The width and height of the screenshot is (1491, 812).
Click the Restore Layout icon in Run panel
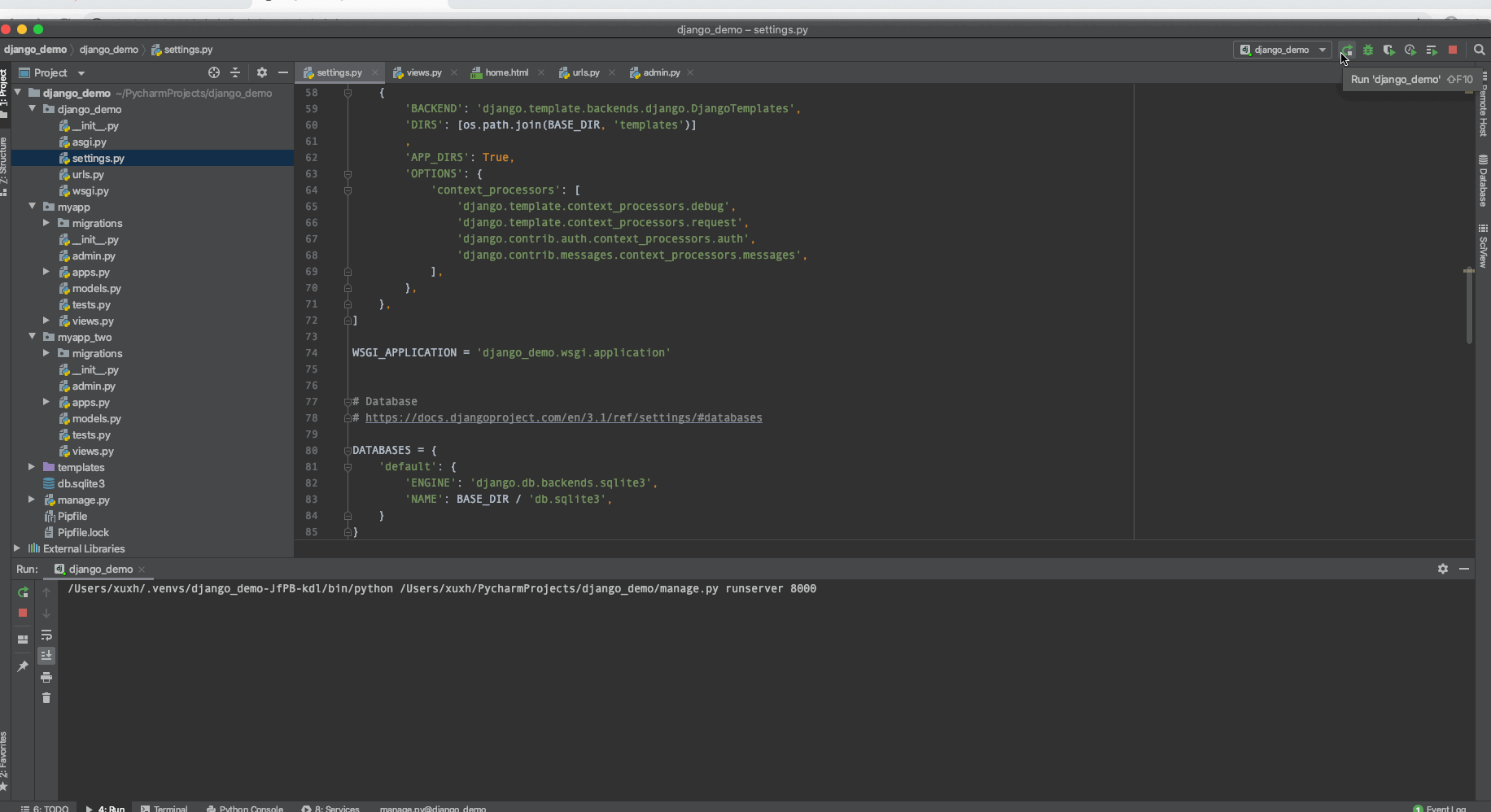pyautogui.click(x=23, y=640)
